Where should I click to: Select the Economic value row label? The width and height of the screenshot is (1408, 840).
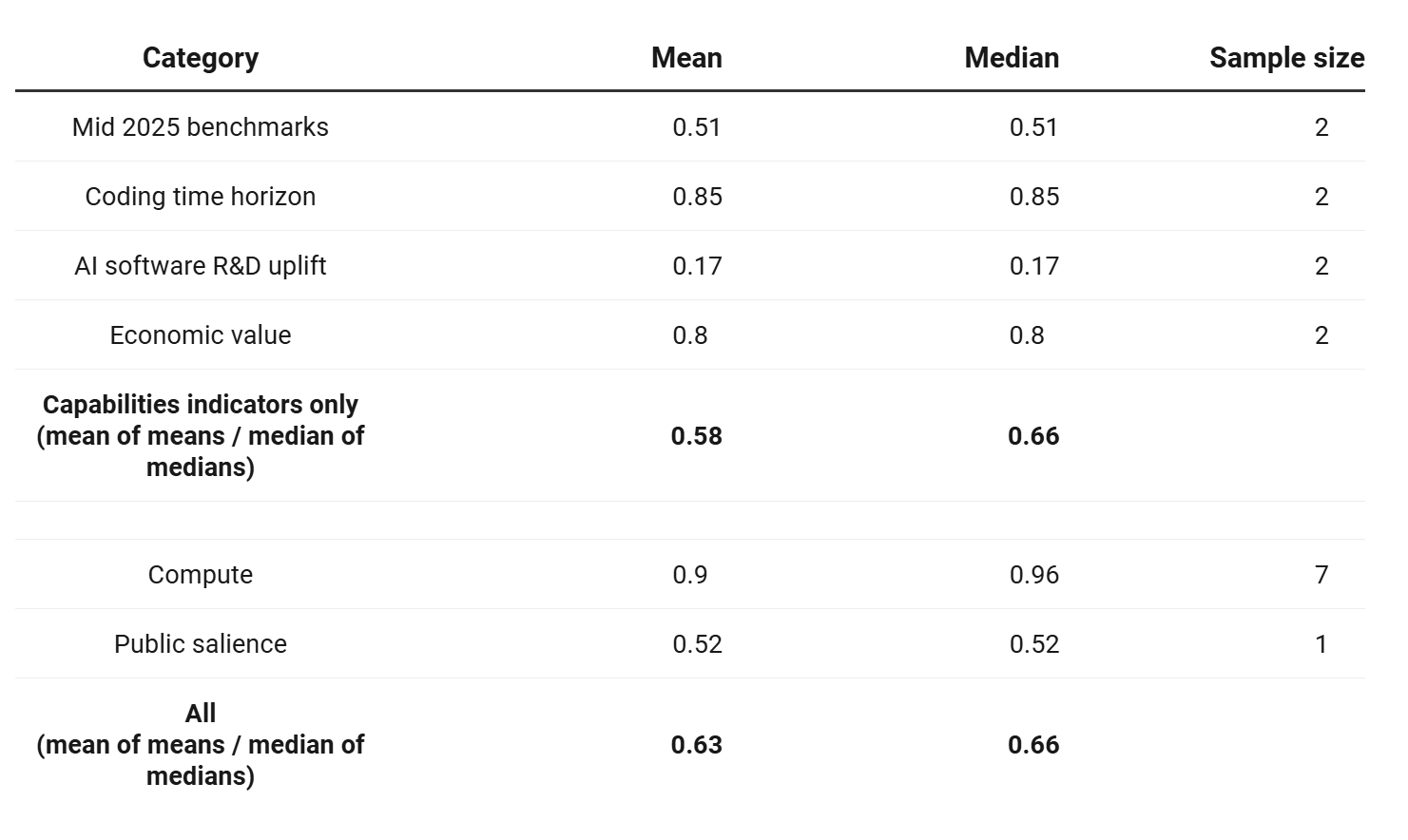200,335
